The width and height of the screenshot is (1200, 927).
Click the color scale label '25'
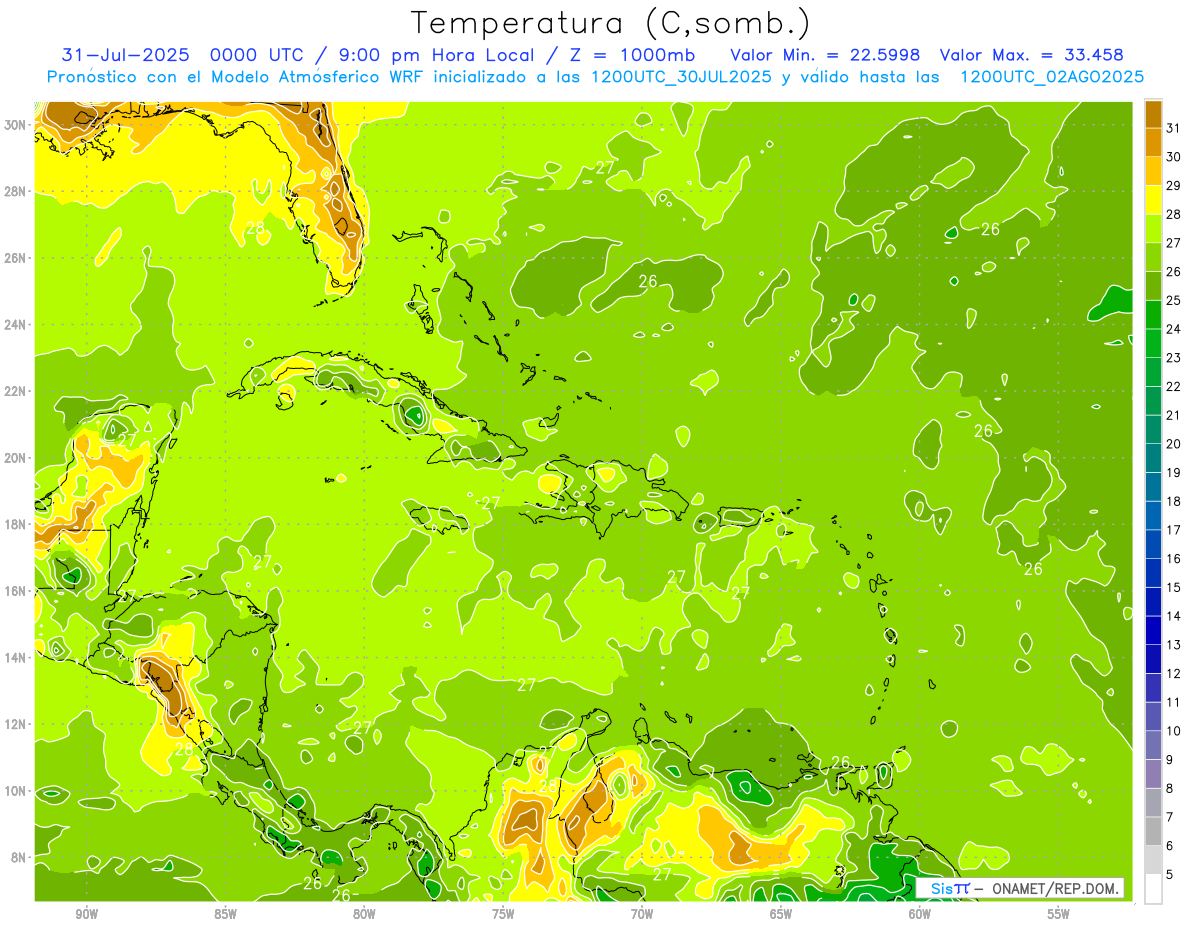tap(1174, 300)
